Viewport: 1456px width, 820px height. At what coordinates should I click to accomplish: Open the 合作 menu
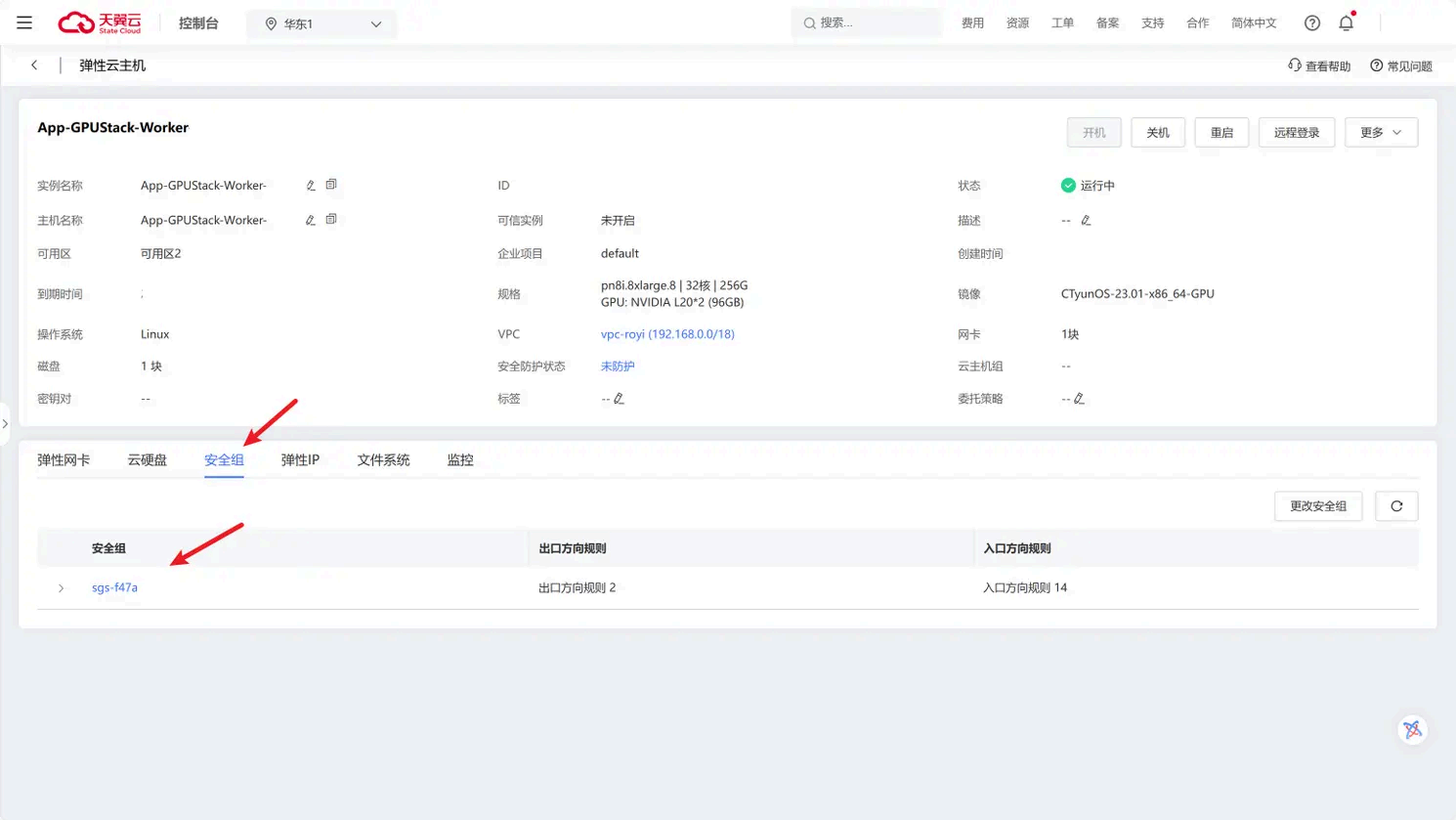1198,23
